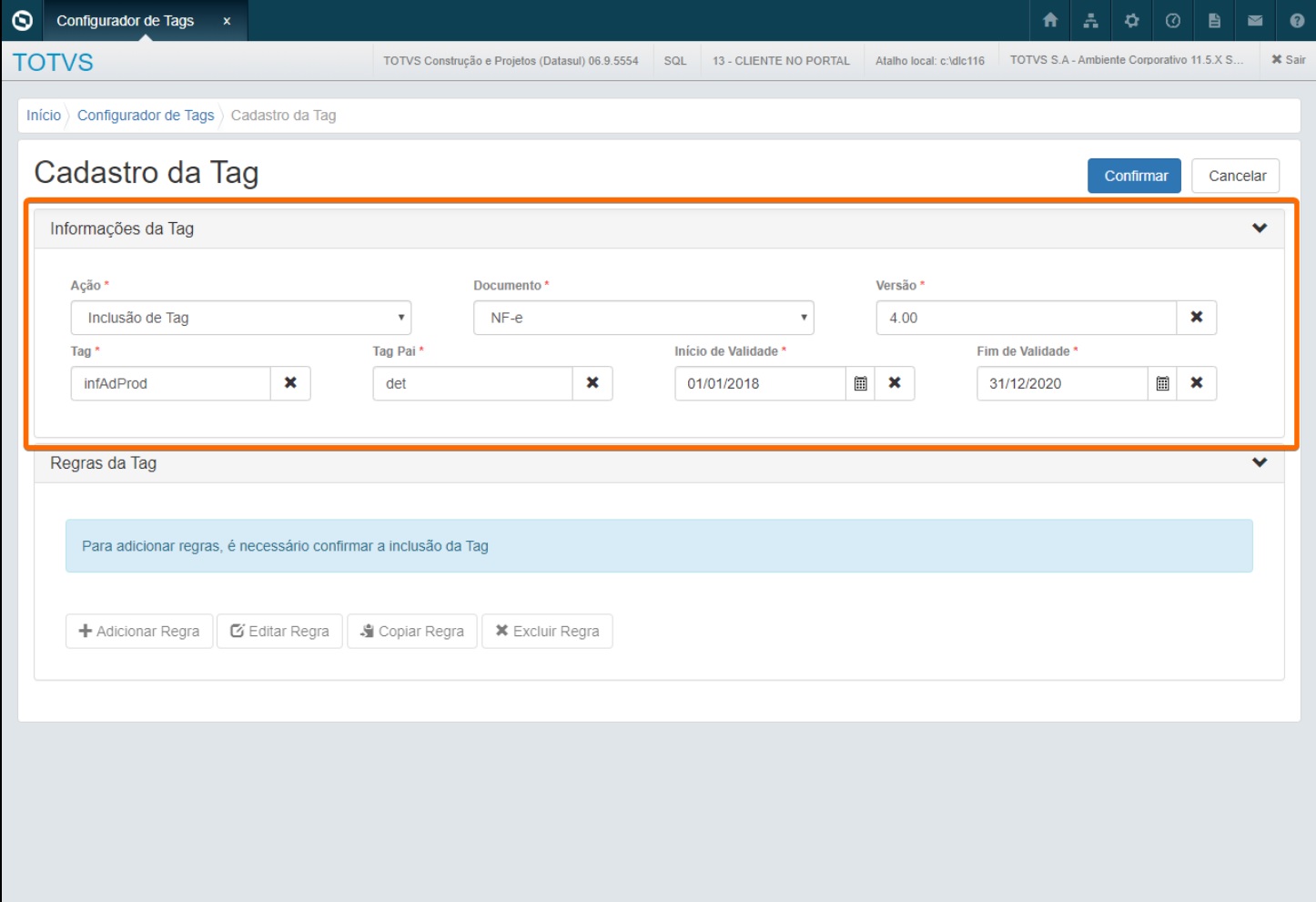The image size is (1316, 902).
Task: Open the Ação dropdown Inclusão de Tag
Action: click(241, 318)
